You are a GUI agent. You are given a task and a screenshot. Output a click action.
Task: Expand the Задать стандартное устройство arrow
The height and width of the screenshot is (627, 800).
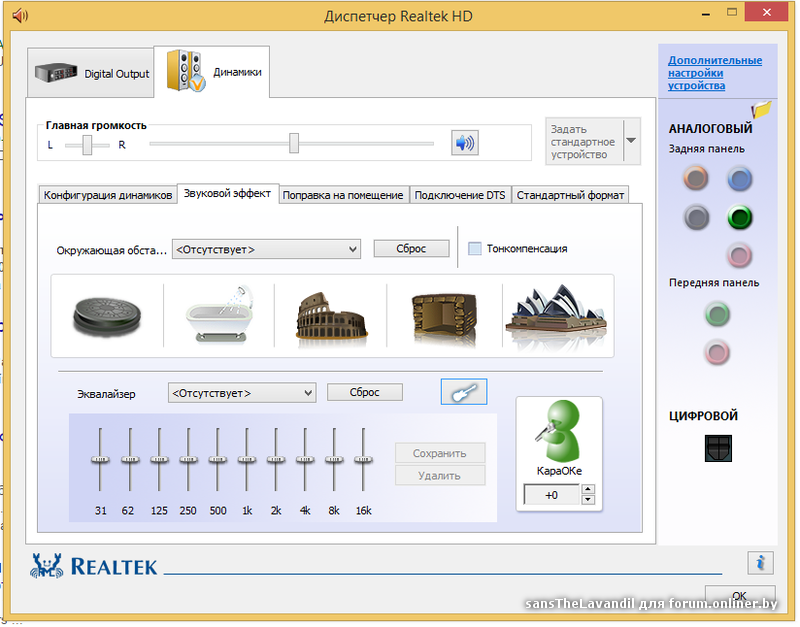click(633, 141)
